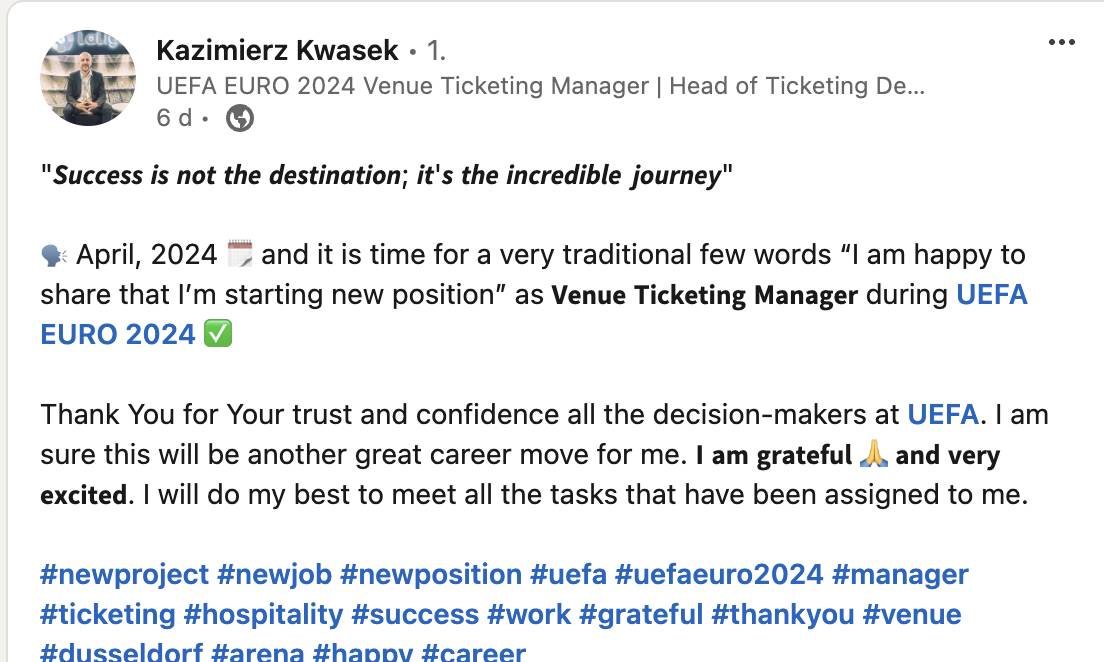Open the #newjob hashtag

coord(273,575)
